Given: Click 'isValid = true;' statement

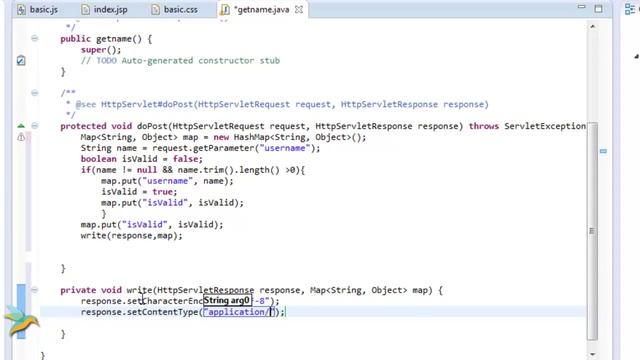Looking at the screenshot, I should pyautogui.click(x=139, y=192).
